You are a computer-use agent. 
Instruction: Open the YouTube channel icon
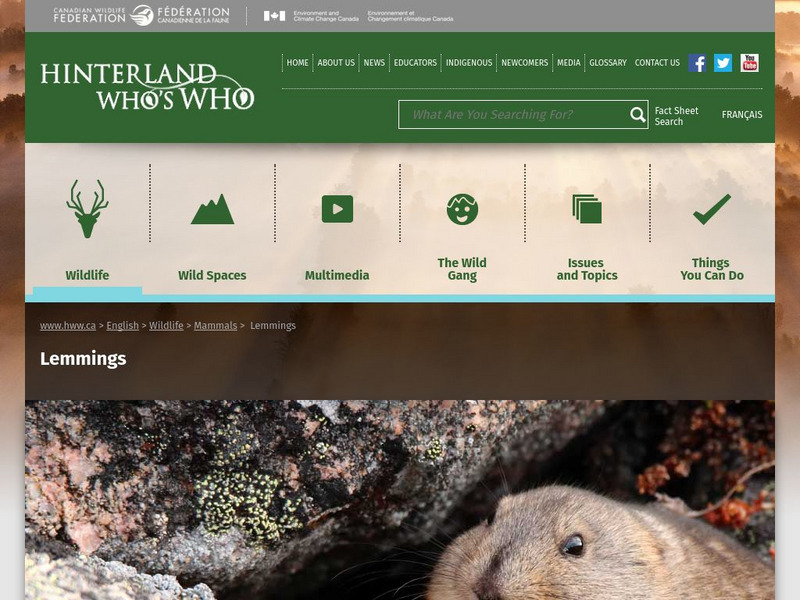point(749,63)
